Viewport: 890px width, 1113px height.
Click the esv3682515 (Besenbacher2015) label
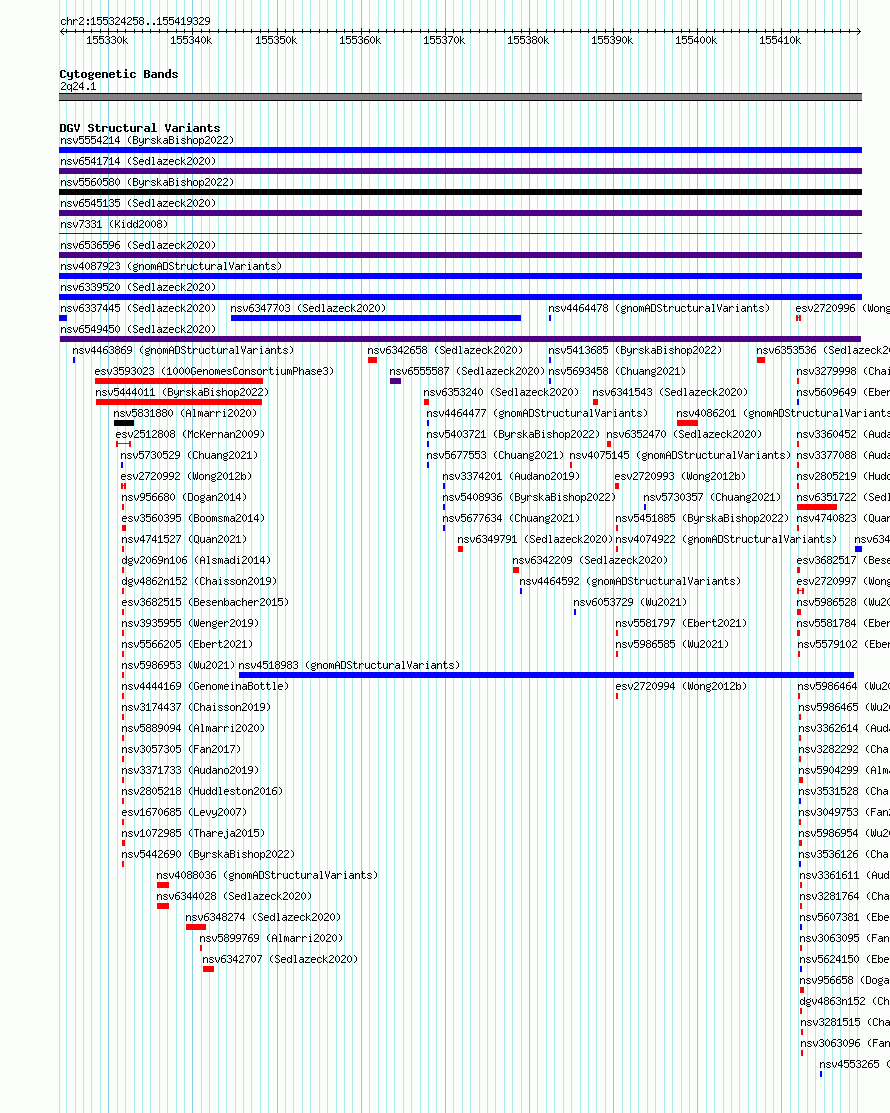205,602
